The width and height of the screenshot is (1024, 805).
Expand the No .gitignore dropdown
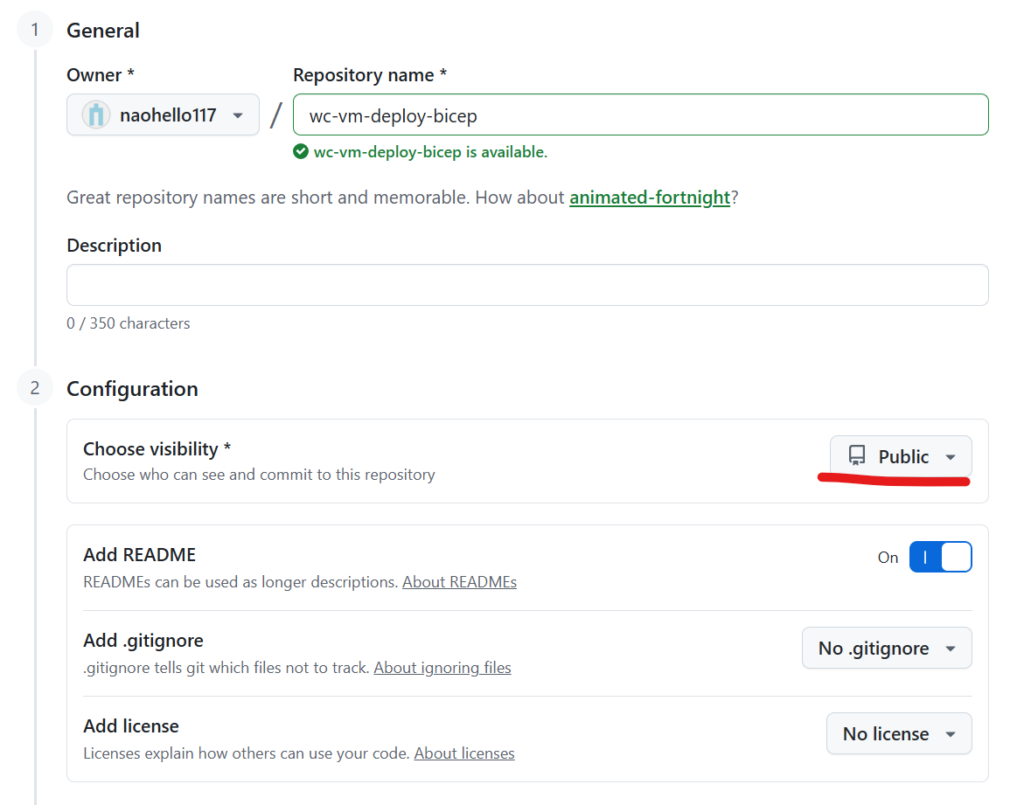tap(887, 648)
